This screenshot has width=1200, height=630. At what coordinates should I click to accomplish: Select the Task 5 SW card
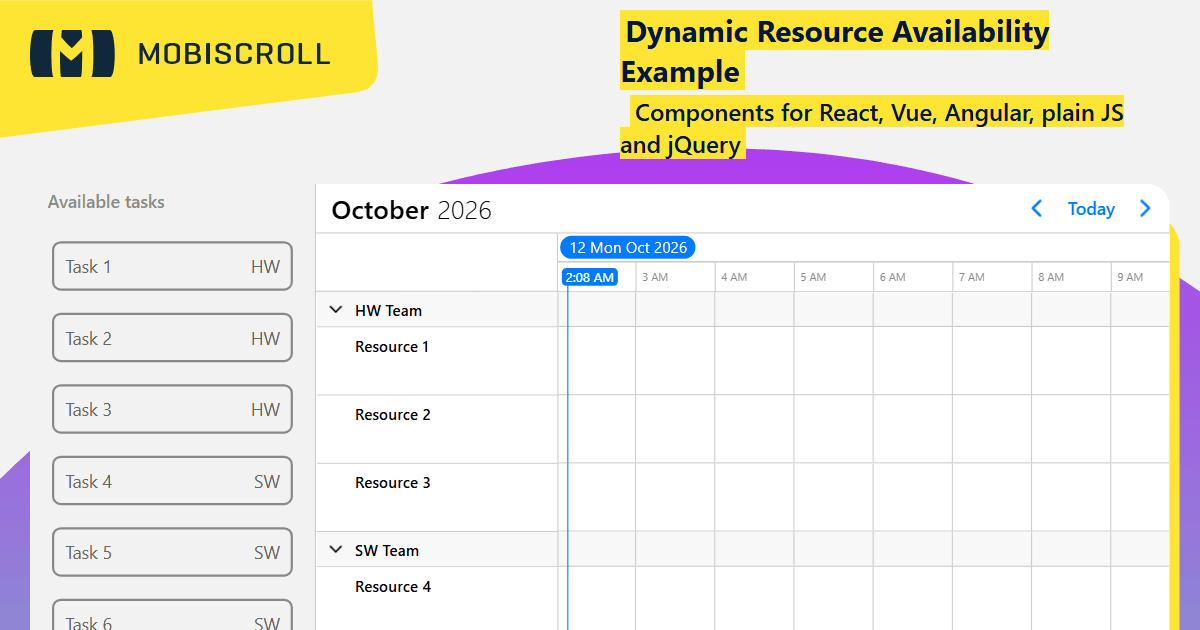[x=172, y=552]
